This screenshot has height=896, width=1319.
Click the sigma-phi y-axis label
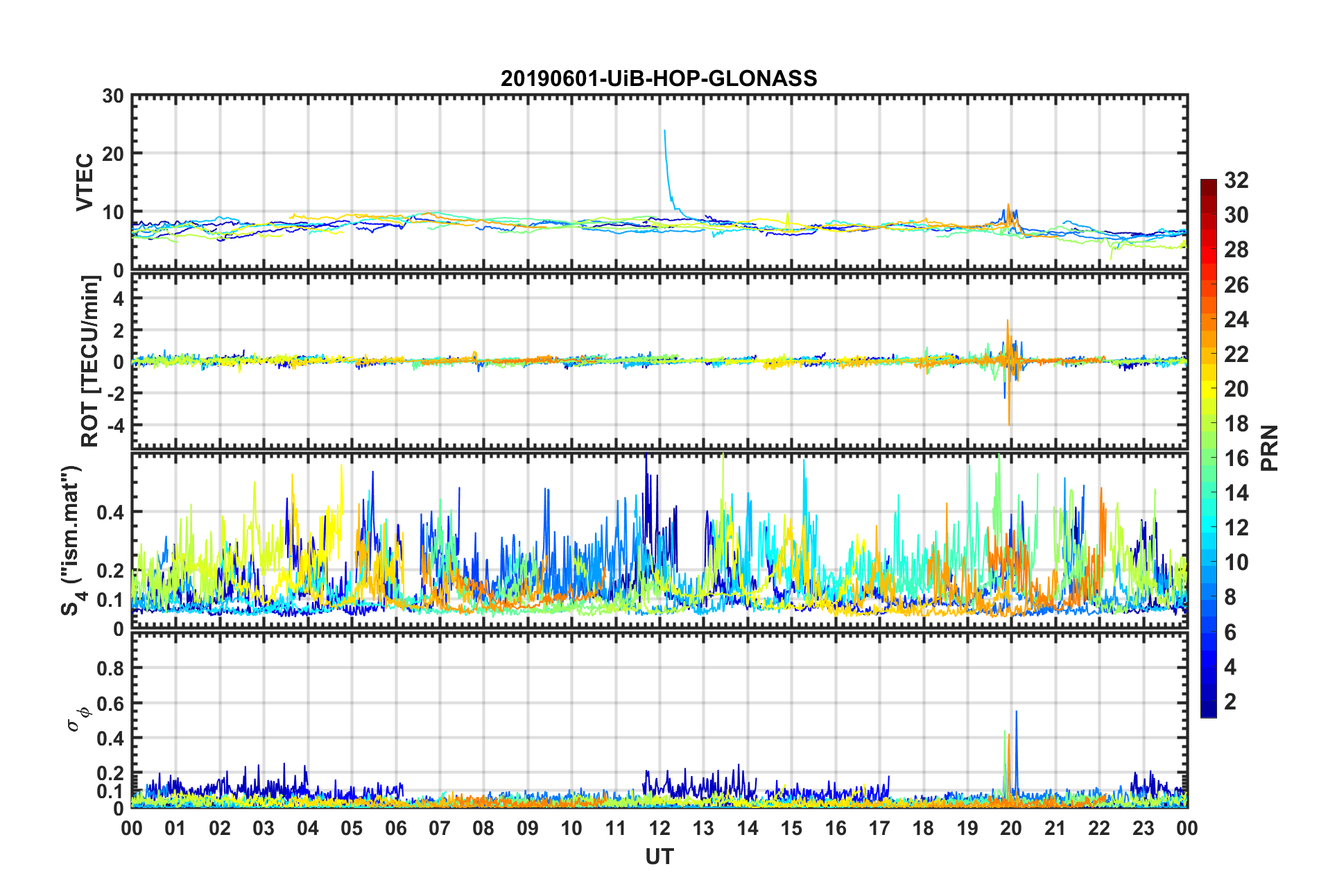pos(78,719)
